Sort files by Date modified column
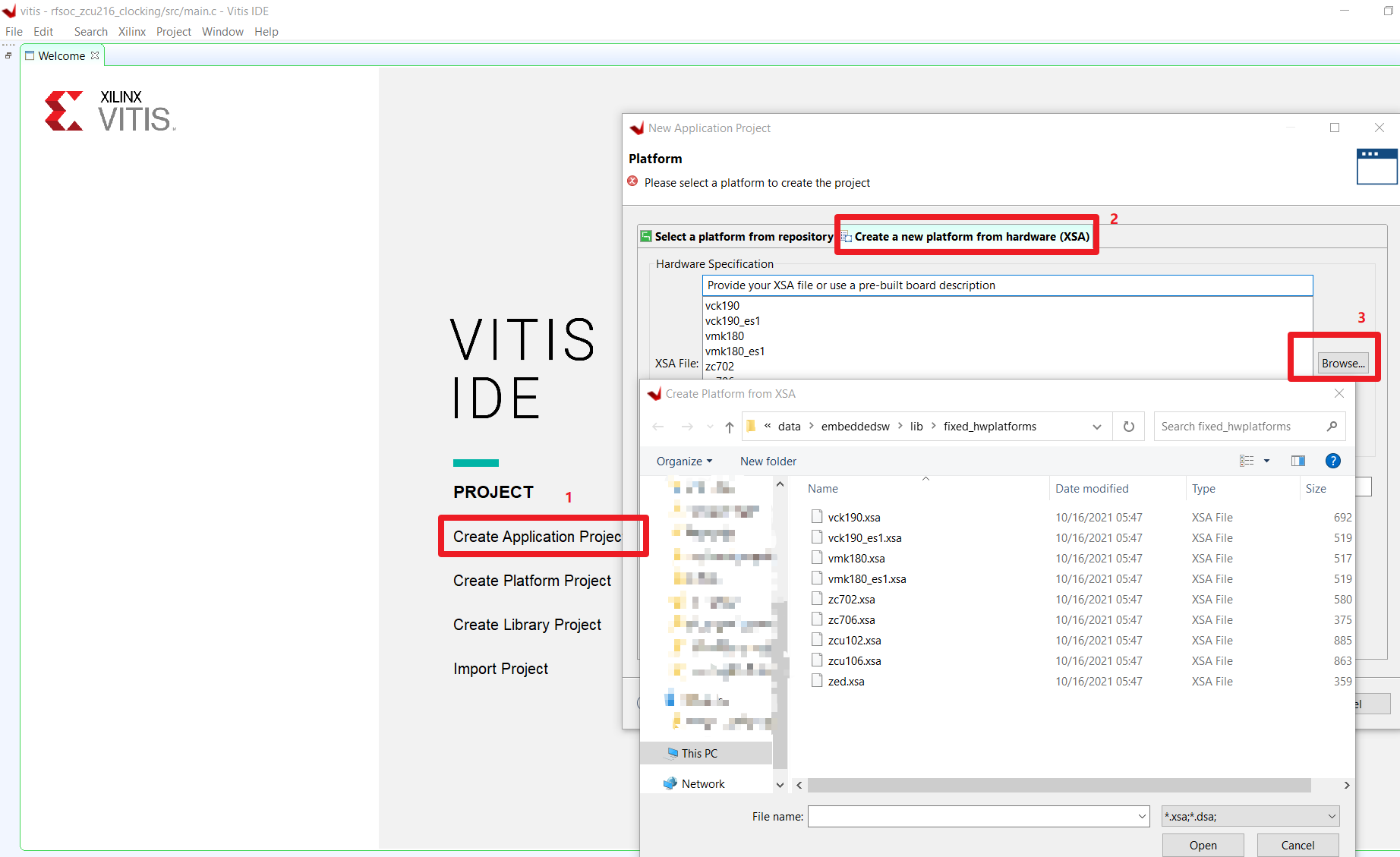The width and height of the screenshot is (1400, 857). [1092, 488]
